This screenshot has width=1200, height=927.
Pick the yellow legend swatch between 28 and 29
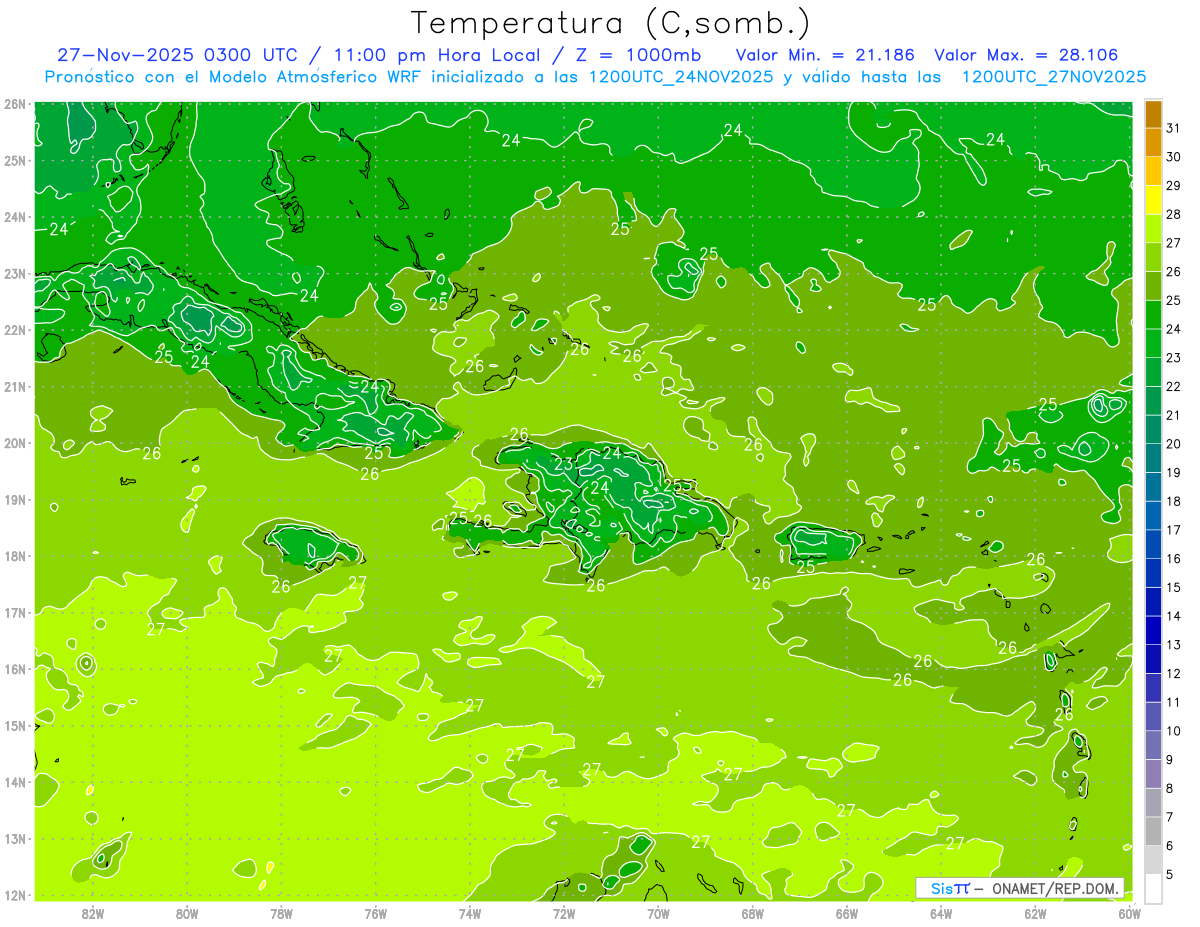tap(1153, 200)
